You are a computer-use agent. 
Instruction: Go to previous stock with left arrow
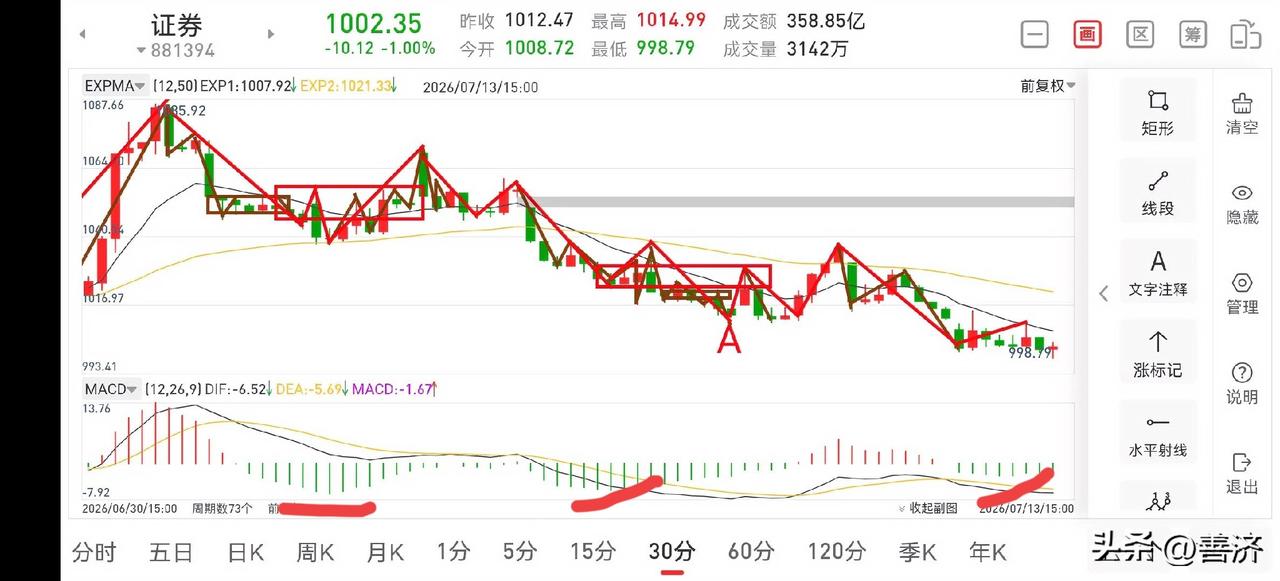pyautogui.click(x=83, y=34)
